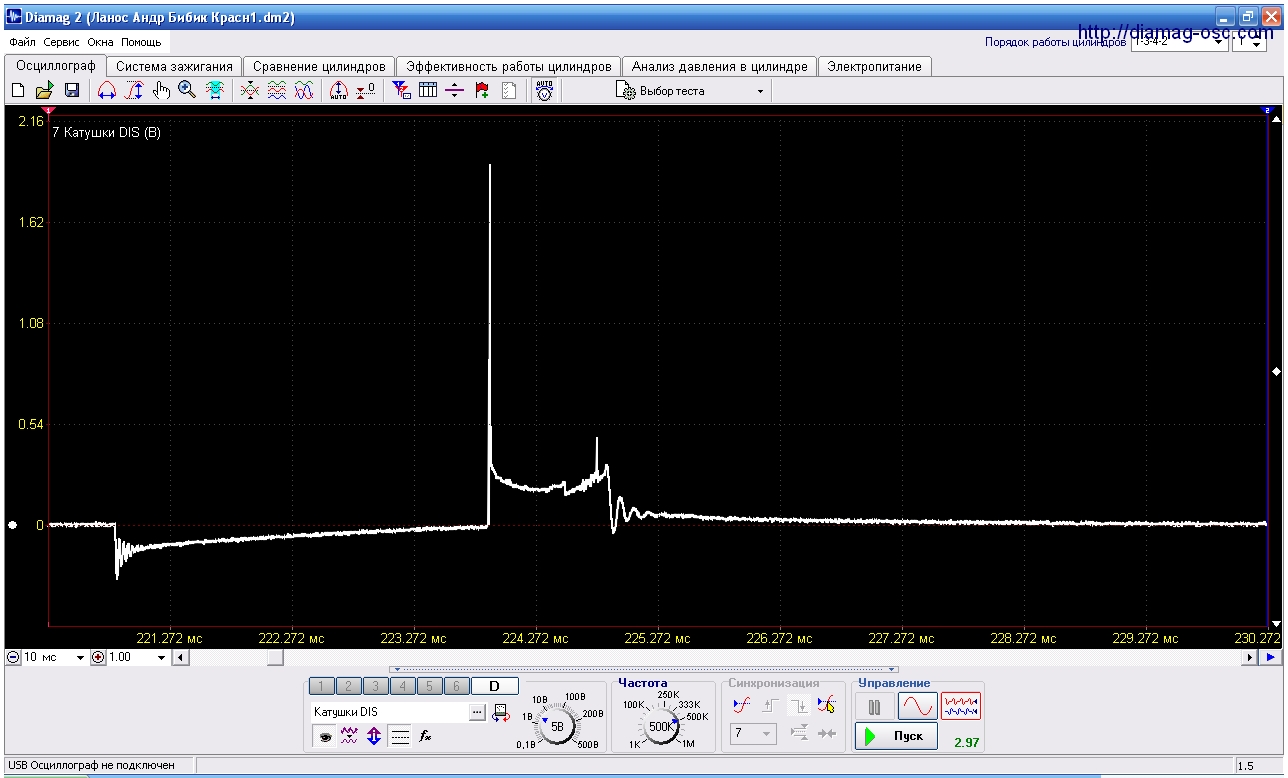Click the minus zoom icon beside 10 мс
This screenshot has width=1288, height=778.
(x=13, y=657)
